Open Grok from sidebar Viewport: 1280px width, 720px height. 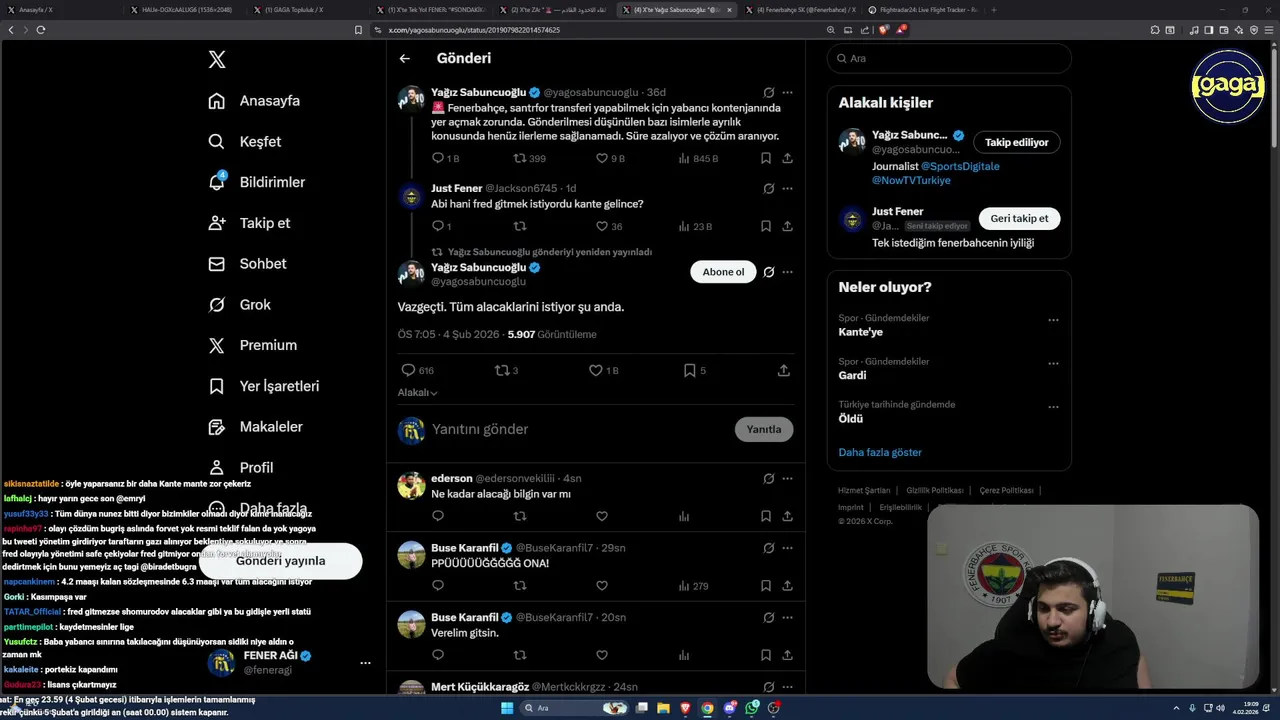(239, 305)
